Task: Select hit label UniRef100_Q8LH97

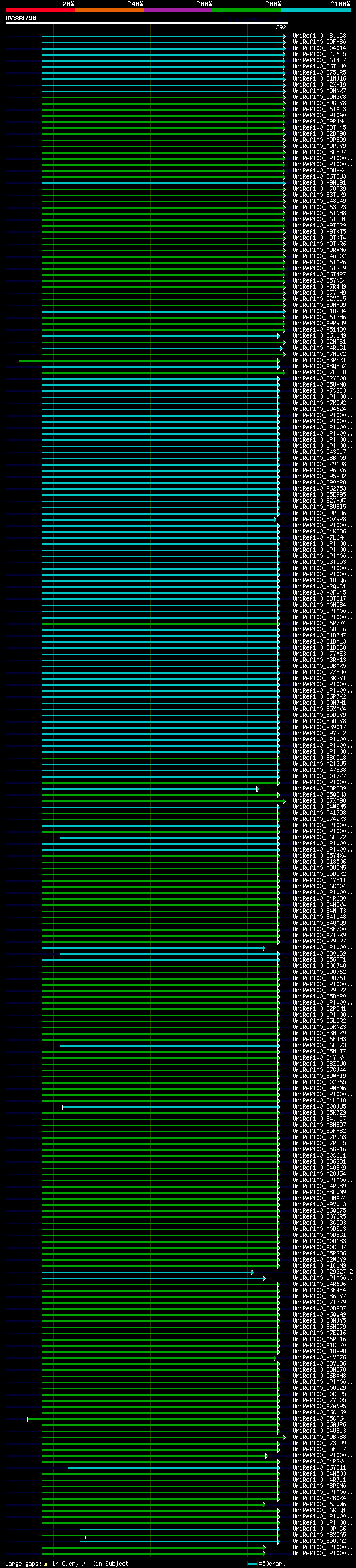Action: tap(319, 152)
